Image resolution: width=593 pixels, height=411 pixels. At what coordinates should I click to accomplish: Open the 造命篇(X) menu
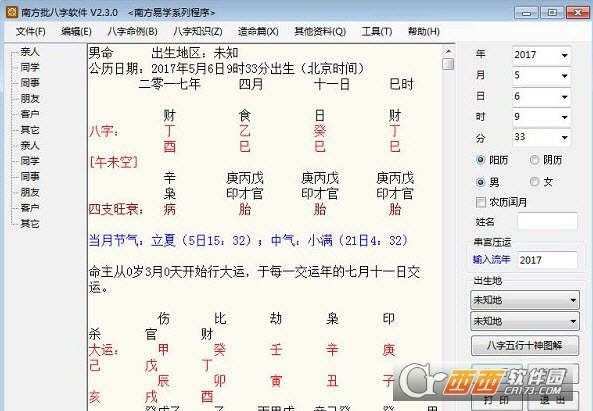point(258,31)
